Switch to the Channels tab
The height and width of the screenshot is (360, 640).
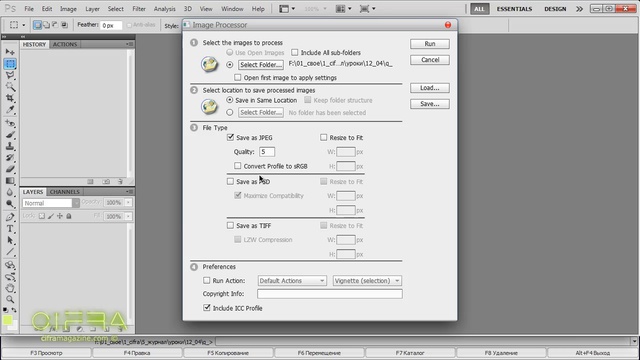64,191
